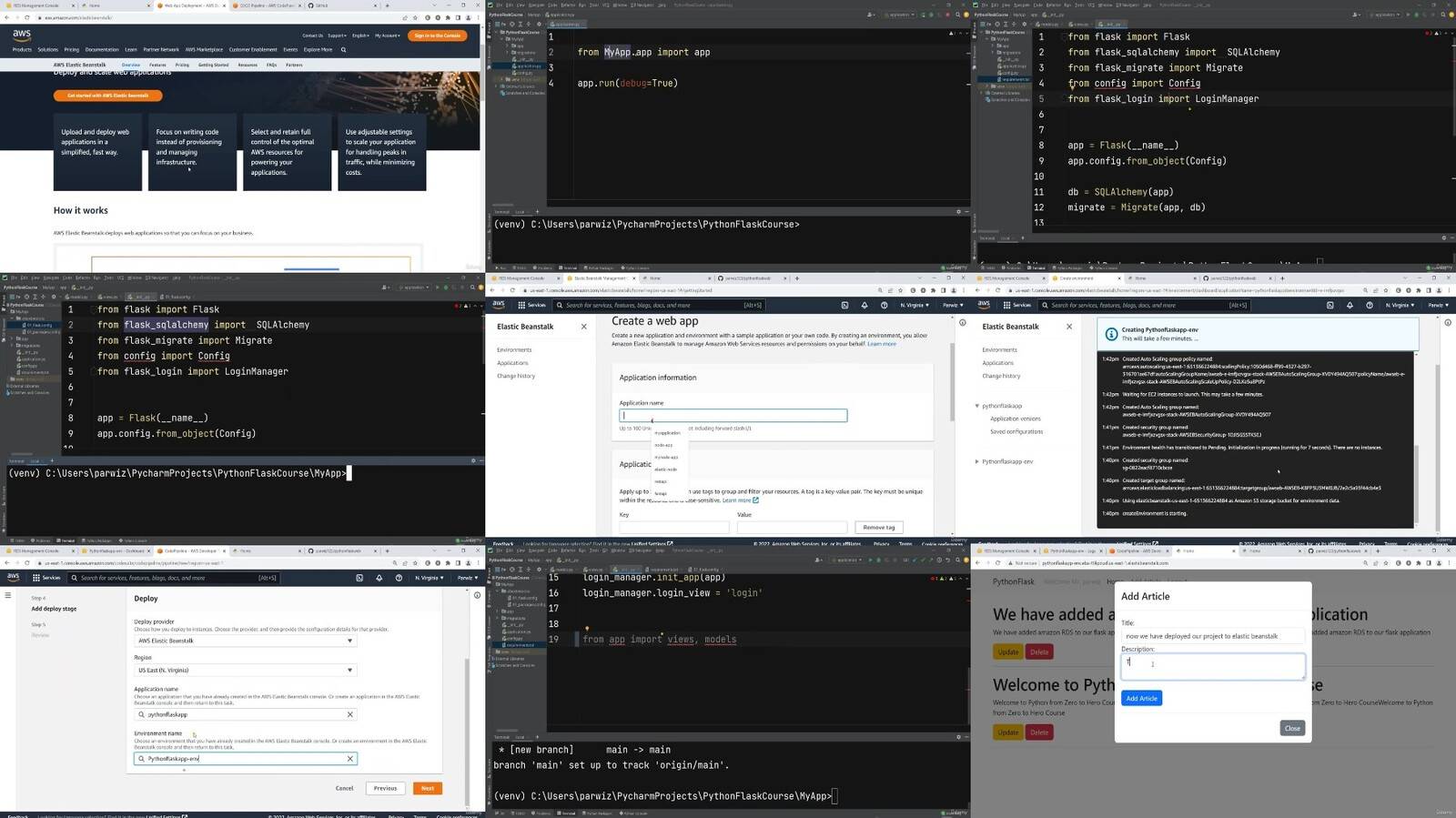Open the hamburger menu beside Add deploy stage
Screen dimensions: 1456x818
[8, 596]
